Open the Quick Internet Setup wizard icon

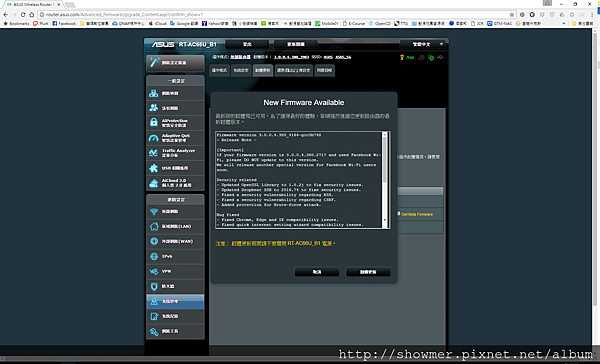(155, 62)
